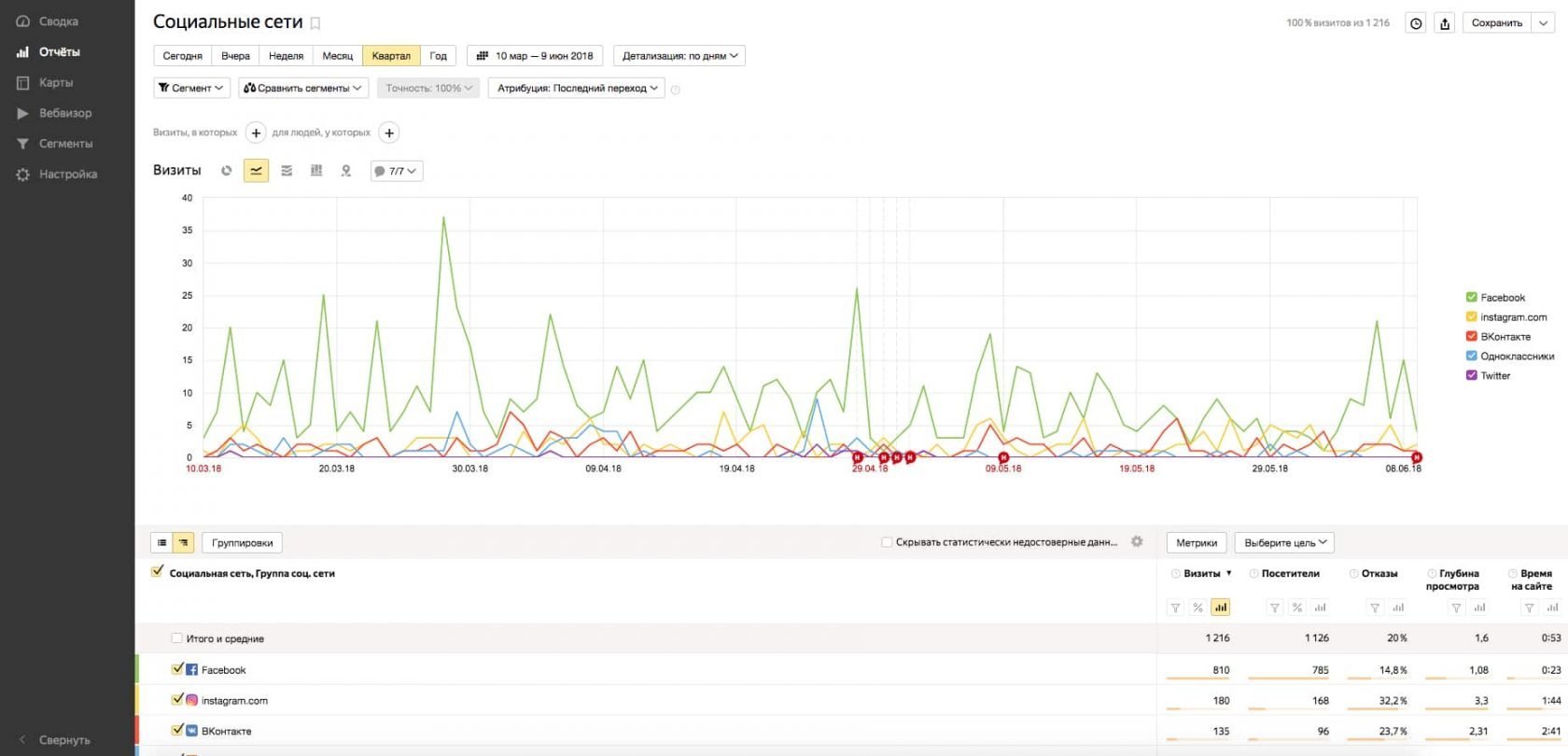The width and height of the screenshot is (1568, 756).
Task: Open the Выберите цель dropdown
Action: tap(1284, 542)
